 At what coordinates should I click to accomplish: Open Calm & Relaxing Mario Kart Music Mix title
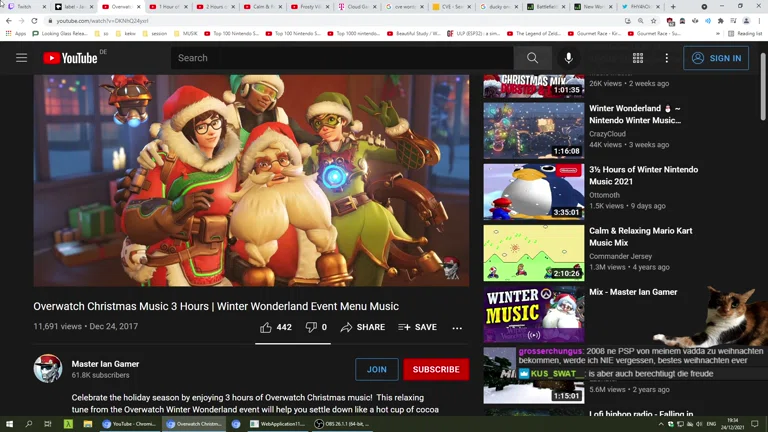click(641, 237)
